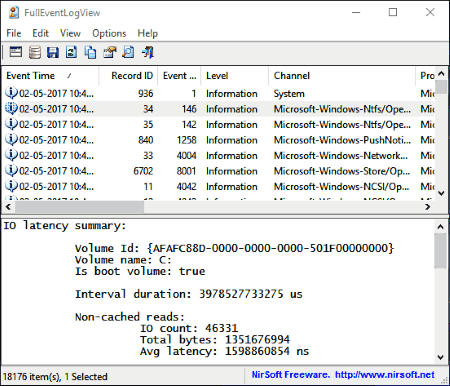Viewport: 450px width, 386px height.
Task: Click Event ID cell 4042
Action: 186,186
